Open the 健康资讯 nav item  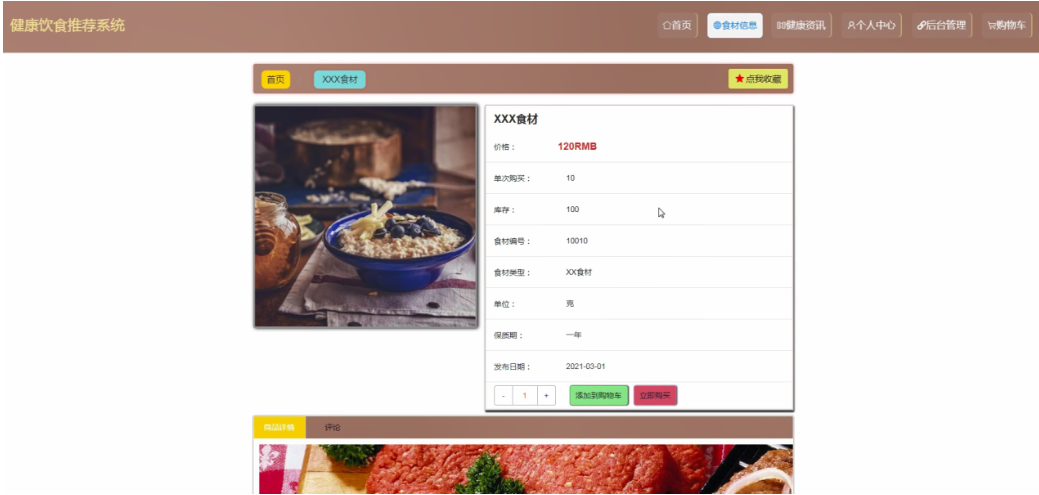click(801, 25)
